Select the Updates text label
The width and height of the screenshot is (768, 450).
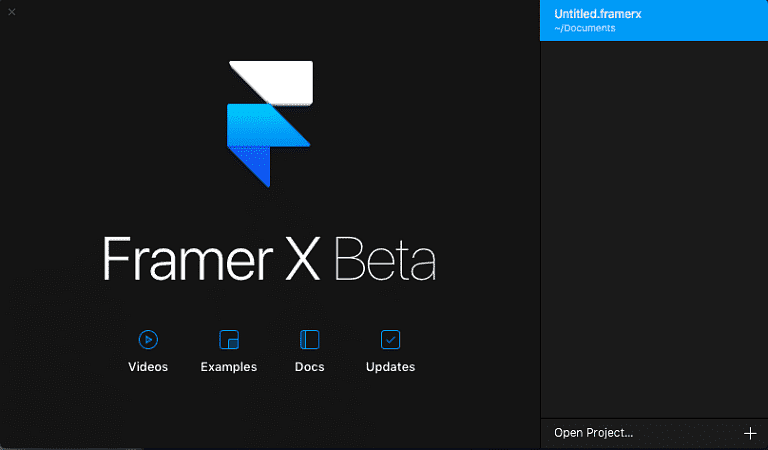(x=390, y=367)
